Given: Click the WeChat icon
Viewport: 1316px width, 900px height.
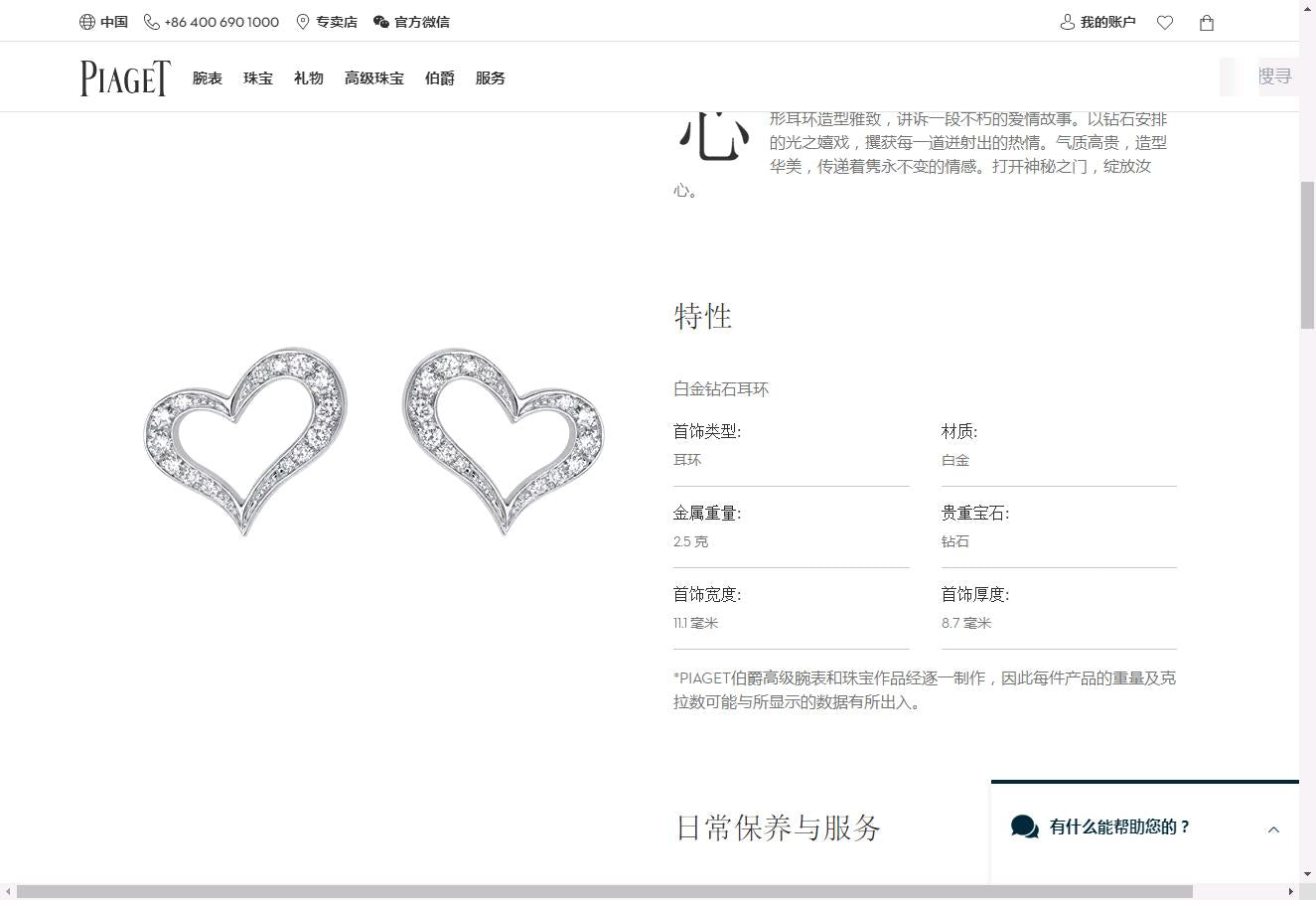Looking at the screenshot, I should click(x=381, y=22).
